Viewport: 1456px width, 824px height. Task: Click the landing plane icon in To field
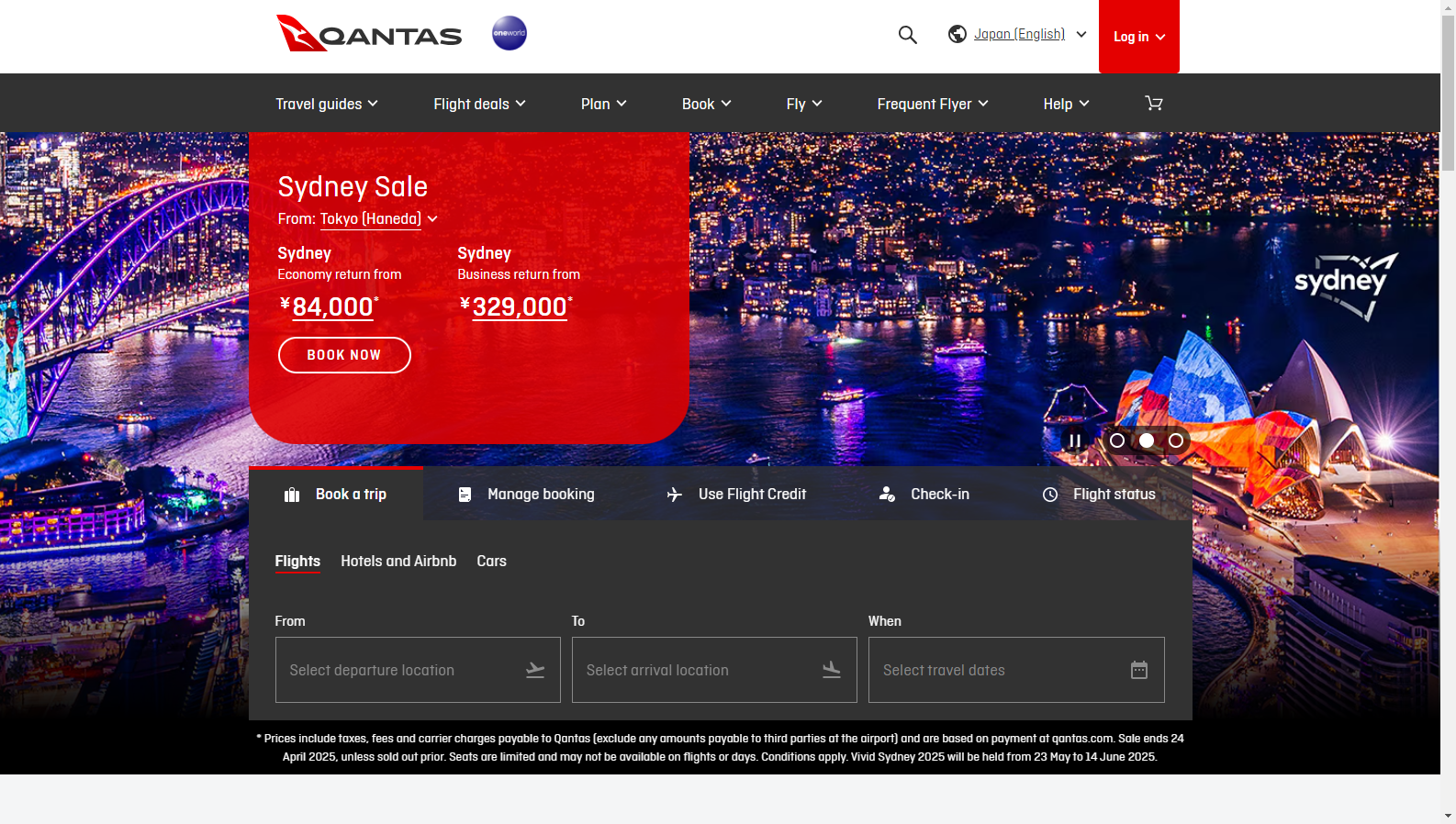pos(832,671)
